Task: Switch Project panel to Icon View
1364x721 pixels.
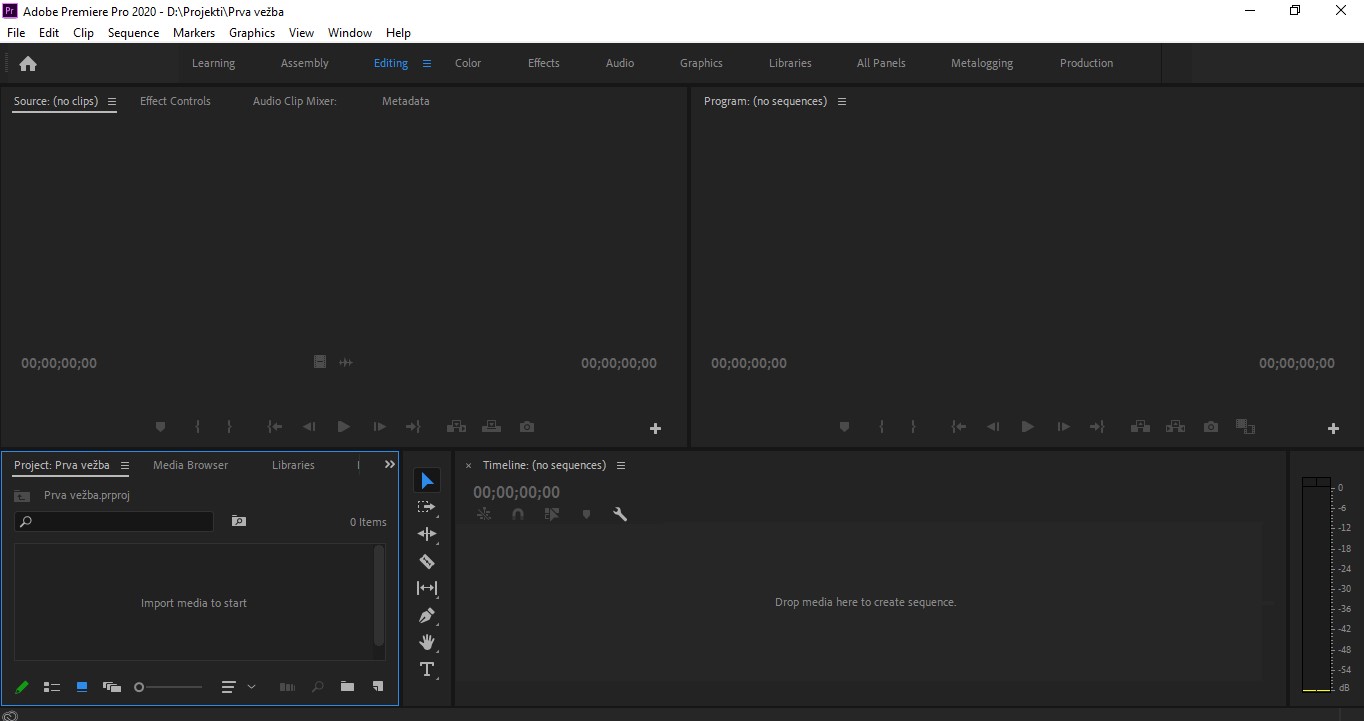Action: point(82,687)
